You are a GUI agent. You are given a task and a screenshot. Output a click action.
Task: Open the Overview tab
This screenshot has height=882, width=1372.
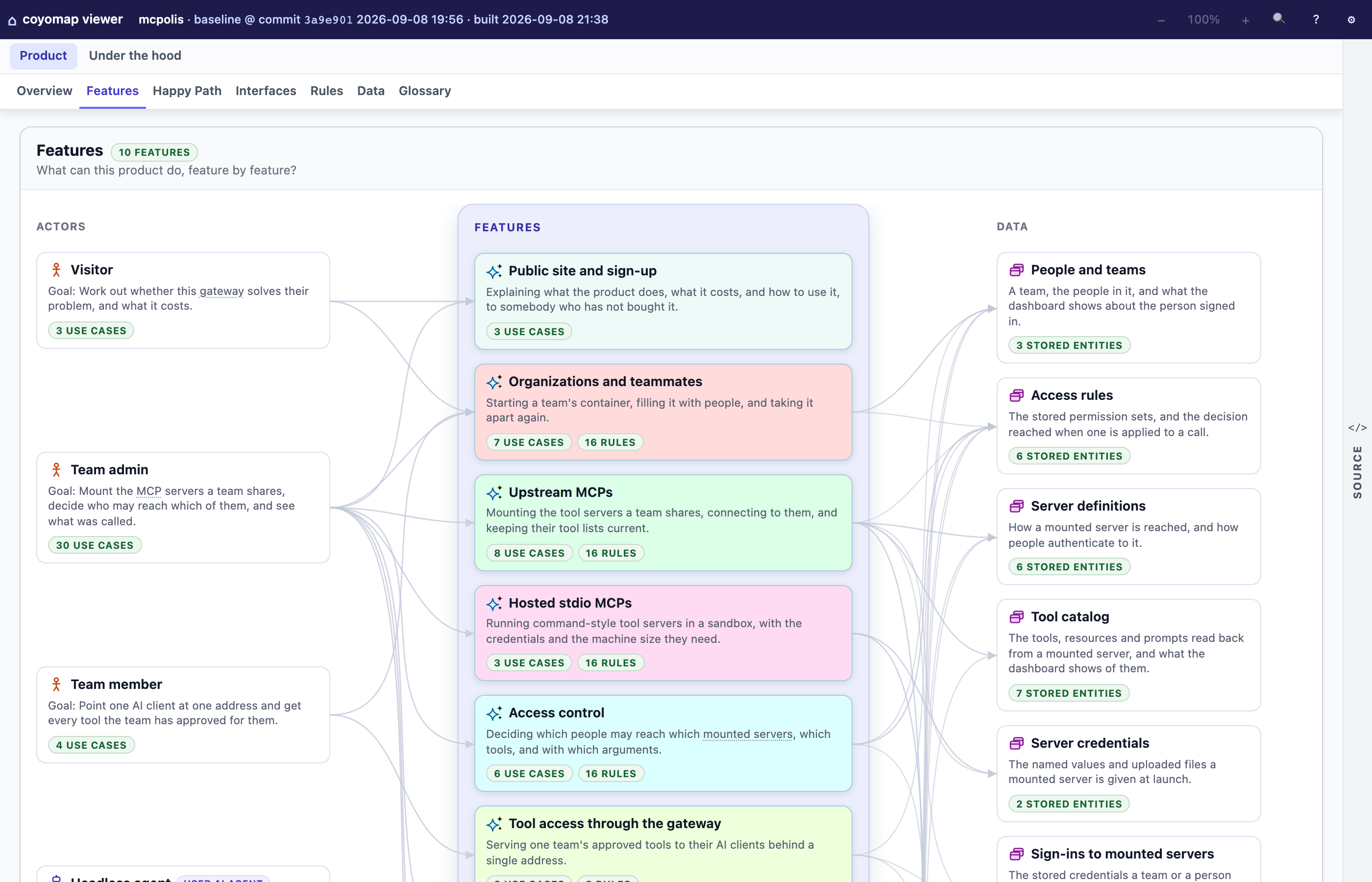coord(45,91)
